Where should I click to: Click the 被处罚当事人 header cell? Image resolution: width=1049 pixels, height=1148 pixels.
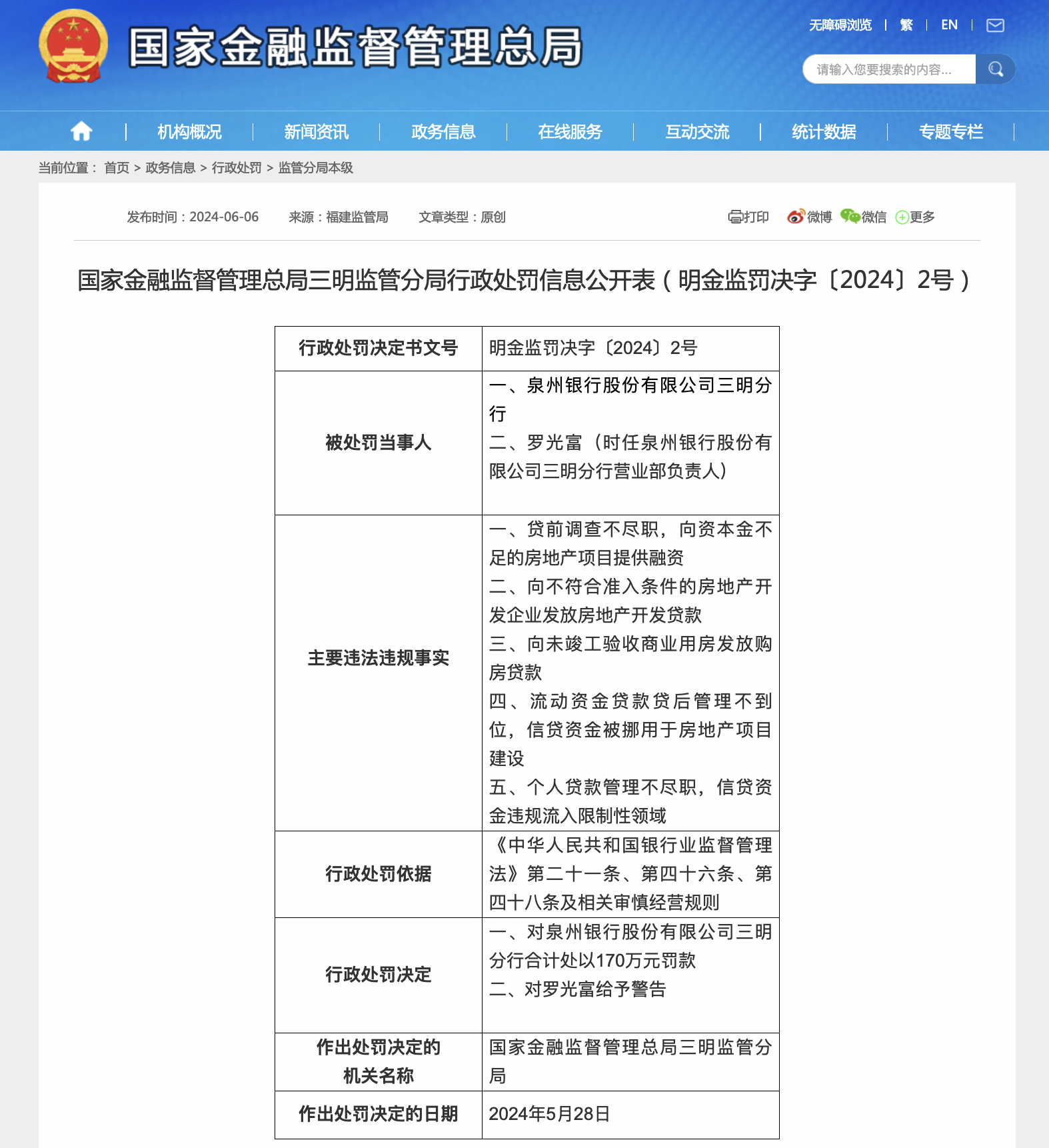click(379, 443)
